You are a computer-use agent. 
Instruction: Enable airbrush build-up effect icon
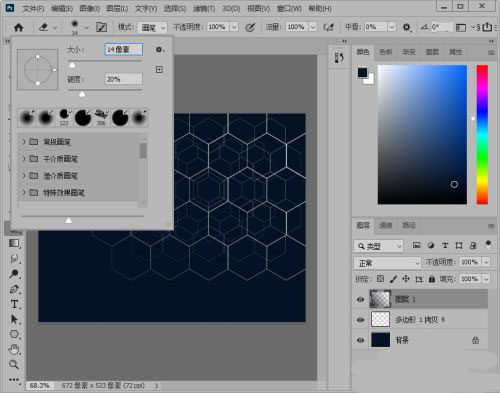(x=329, y=27)
